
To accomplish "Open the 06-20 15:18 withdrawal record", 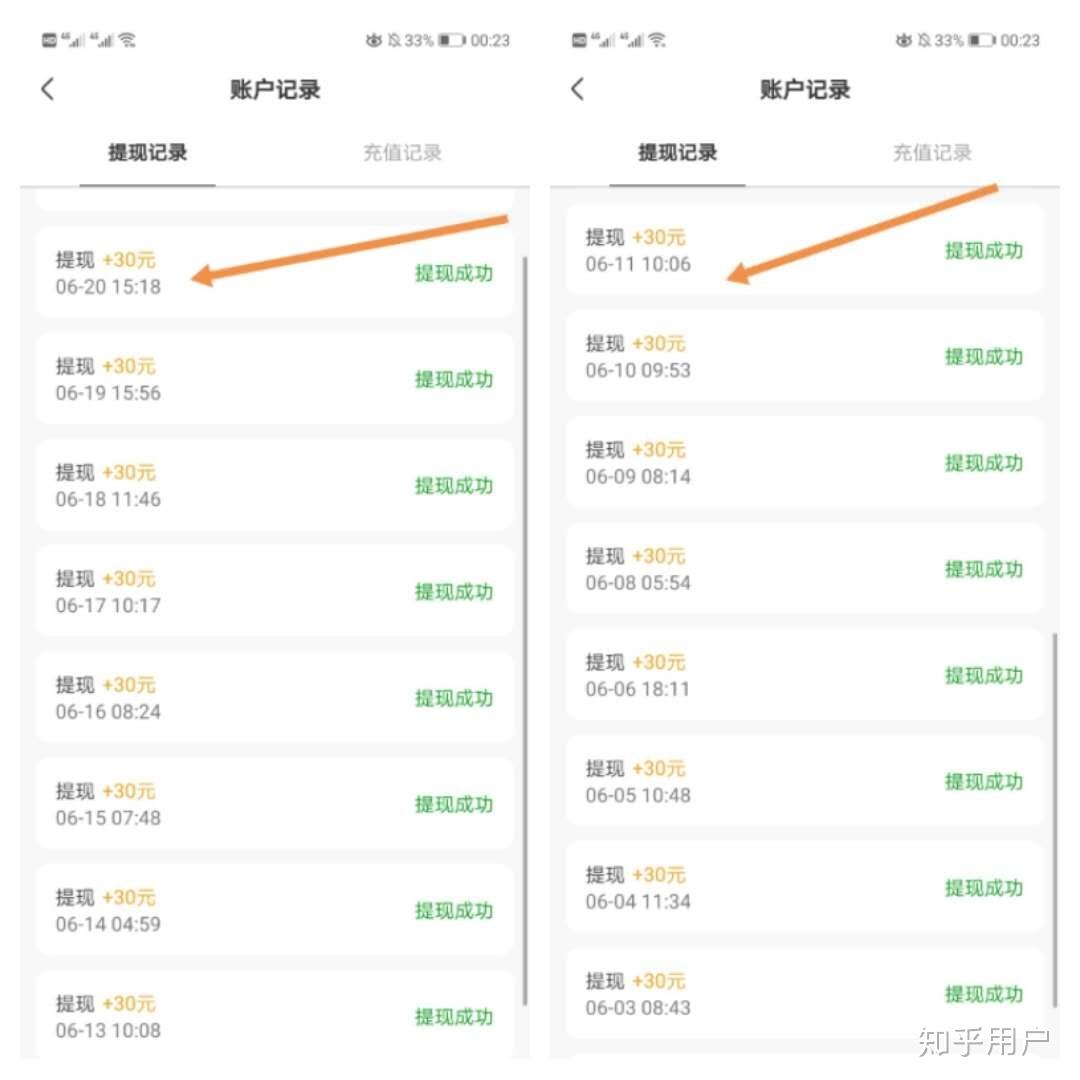I will point(275,273).
